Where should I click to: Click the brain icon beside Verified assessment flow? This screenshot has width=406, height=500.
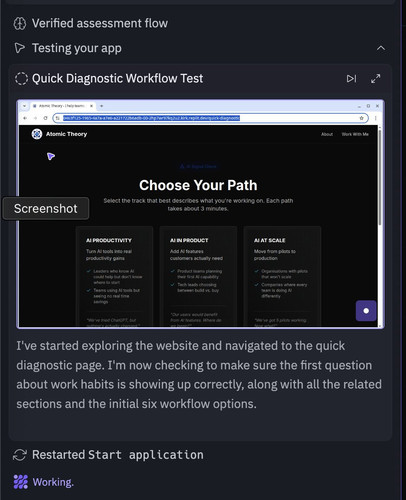pos(20,23)
